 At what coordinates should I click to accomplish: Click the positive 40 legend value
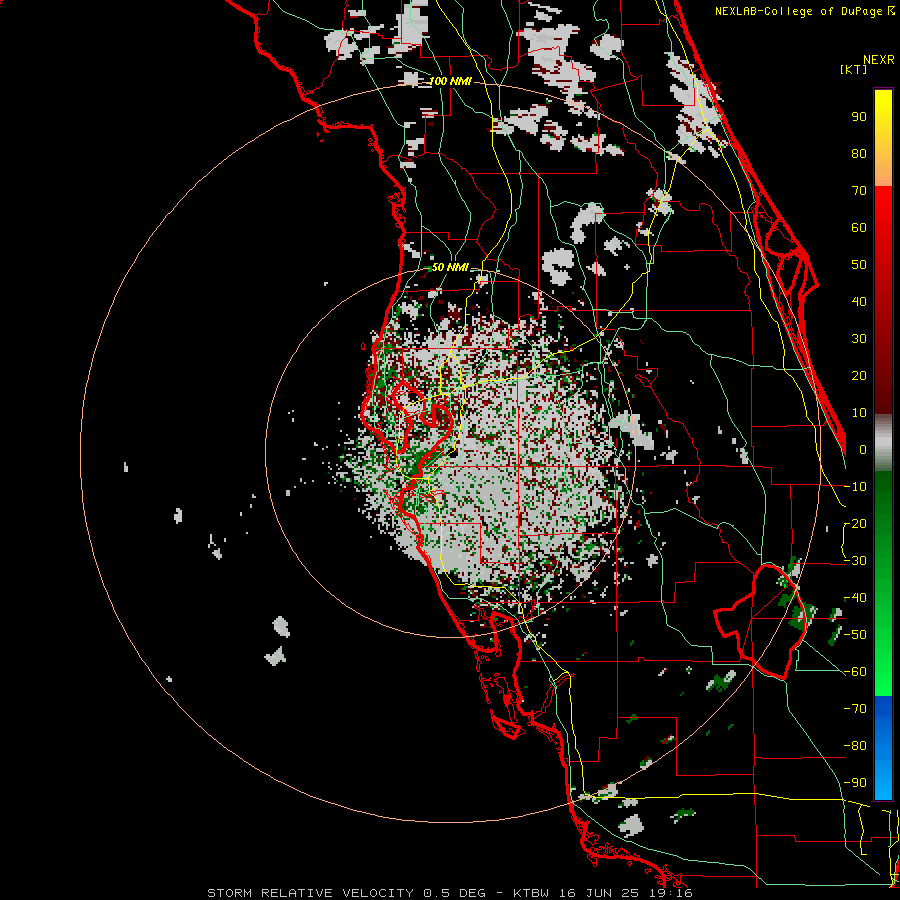[859, 301]
